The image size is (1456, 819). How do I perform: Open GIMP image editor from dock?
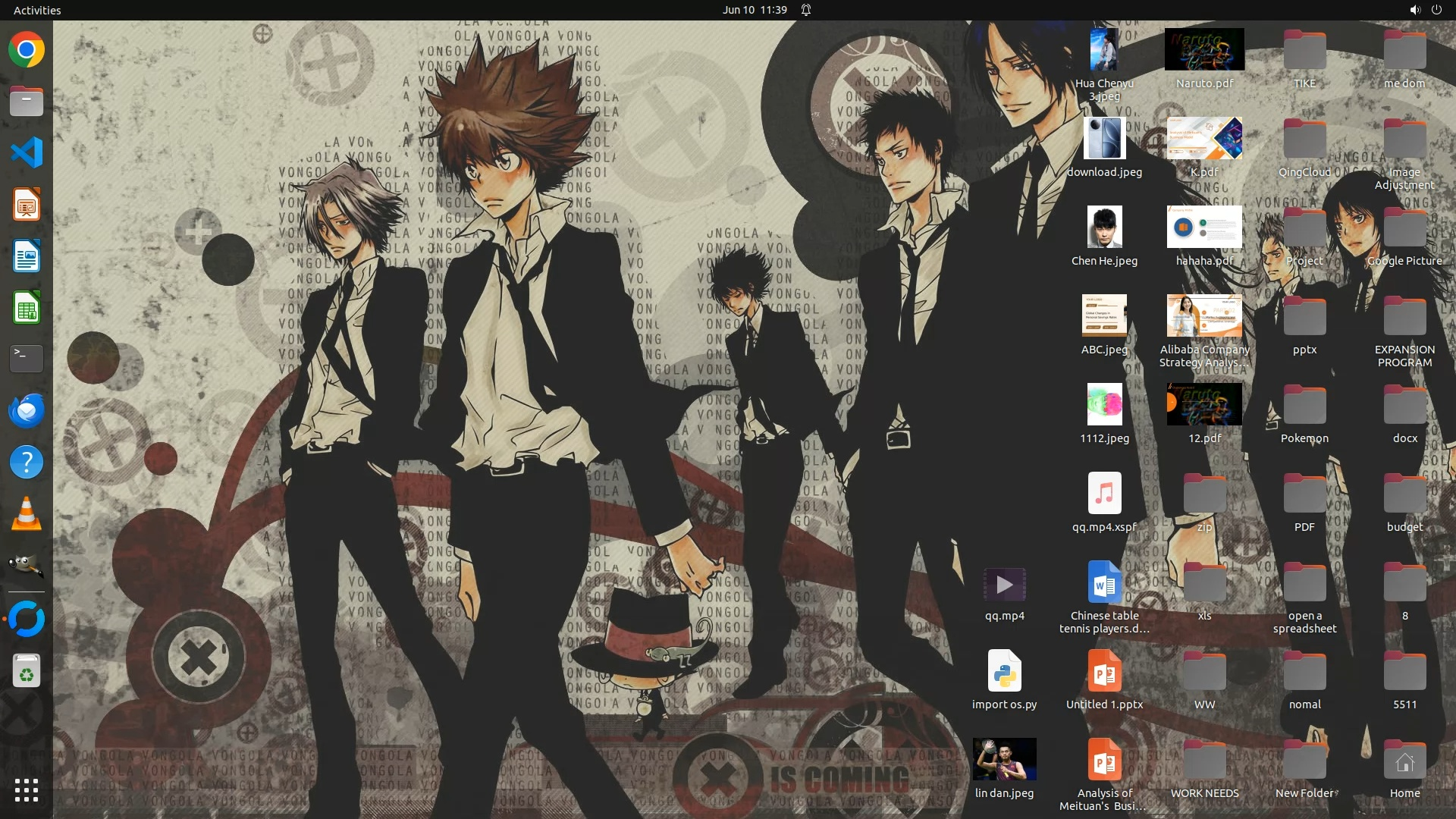(x=27, y=565)
